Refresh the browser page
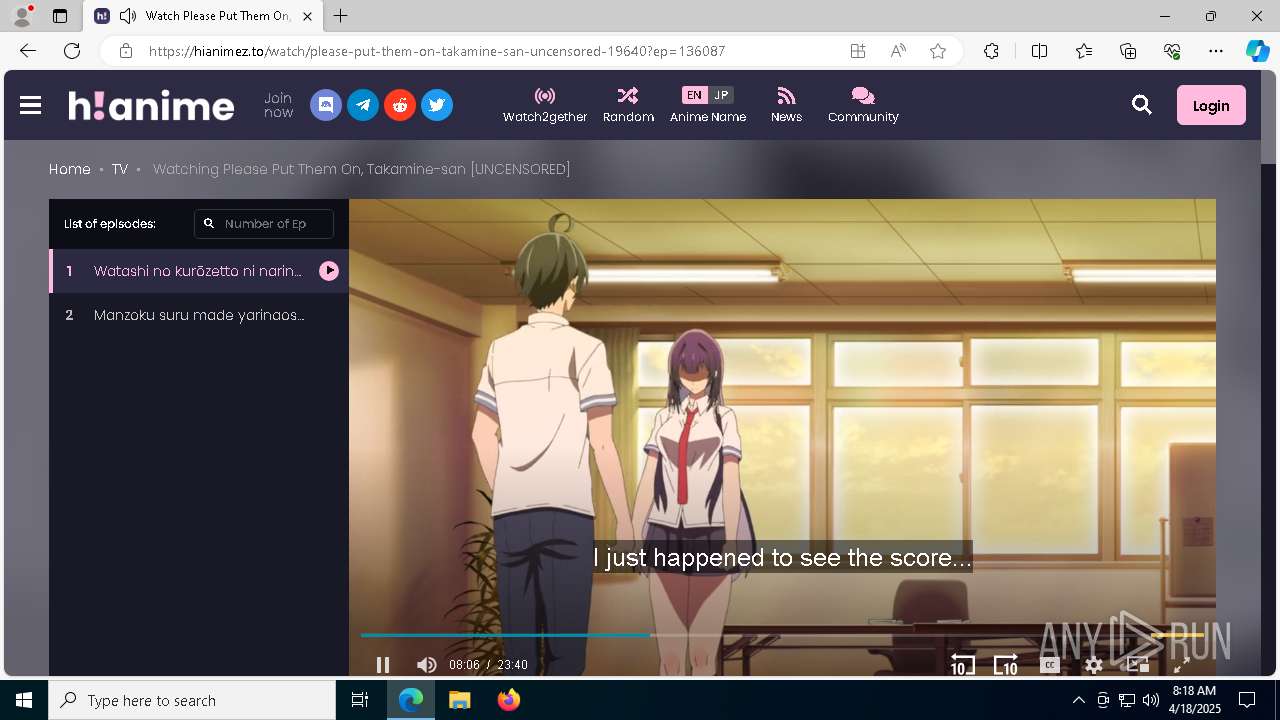The width and height of the screenshot is (1280, 720). coord(72,51)
